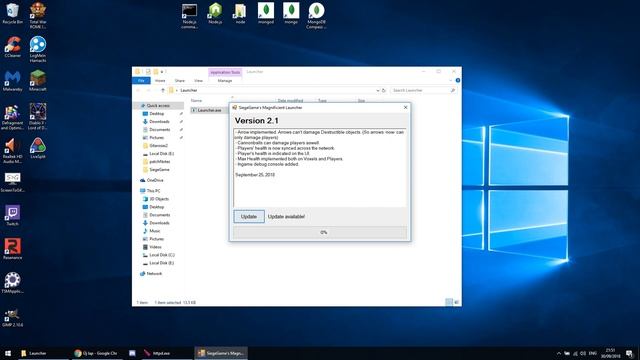This screenshot has height=360, width=640.
Task: Close the SiegeGame Magnificent Launcher dialog
Action: (x=405, y=107)
